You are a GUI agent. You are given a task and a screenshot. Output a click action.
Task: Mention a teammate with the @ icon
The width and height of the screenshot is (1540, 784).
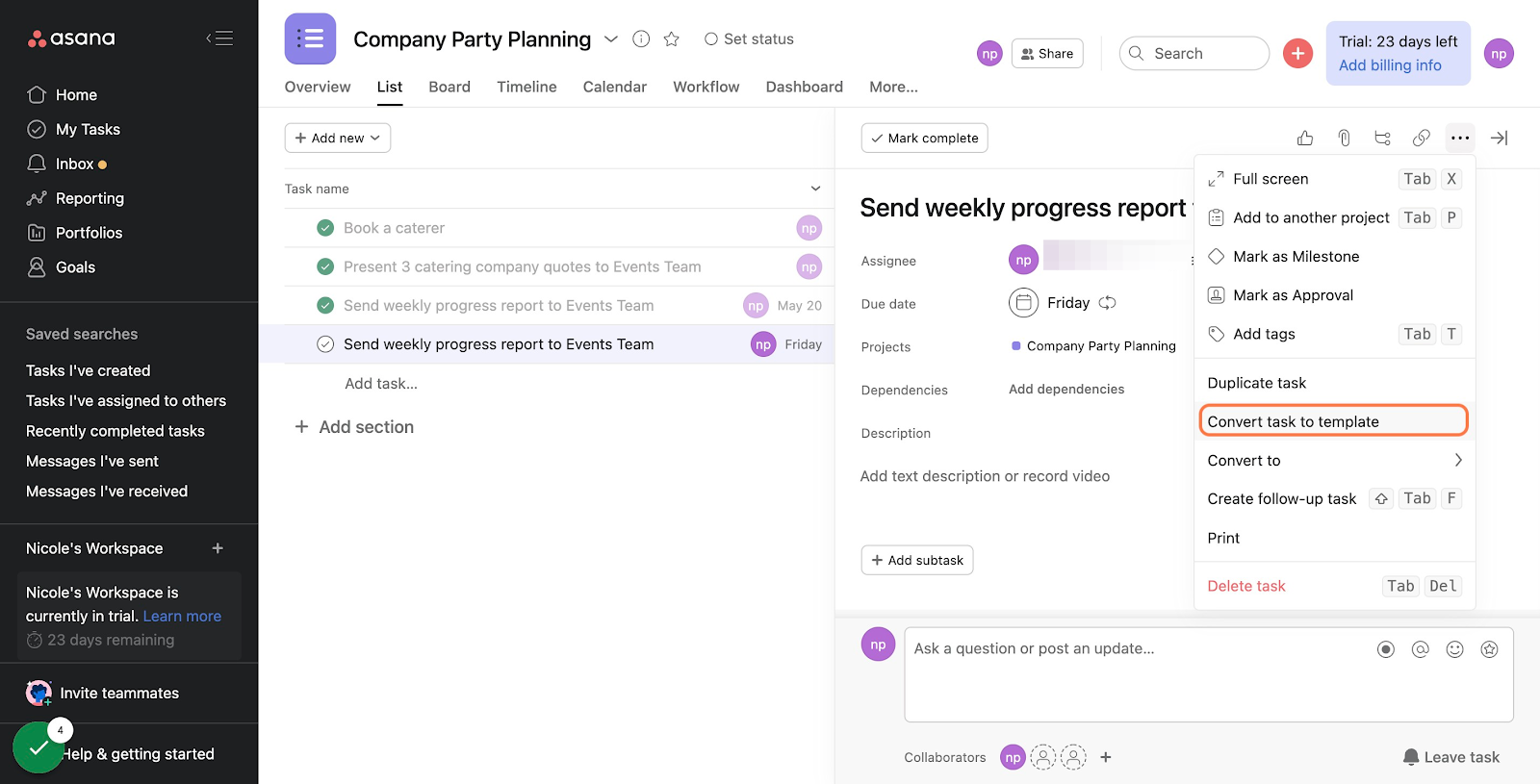[x=1421, y=649]
